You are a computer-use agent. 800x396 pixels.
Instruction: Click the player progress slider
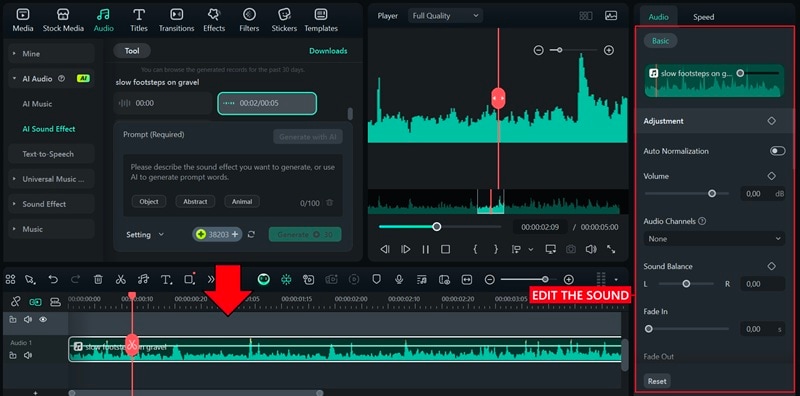tap(440, 227)
